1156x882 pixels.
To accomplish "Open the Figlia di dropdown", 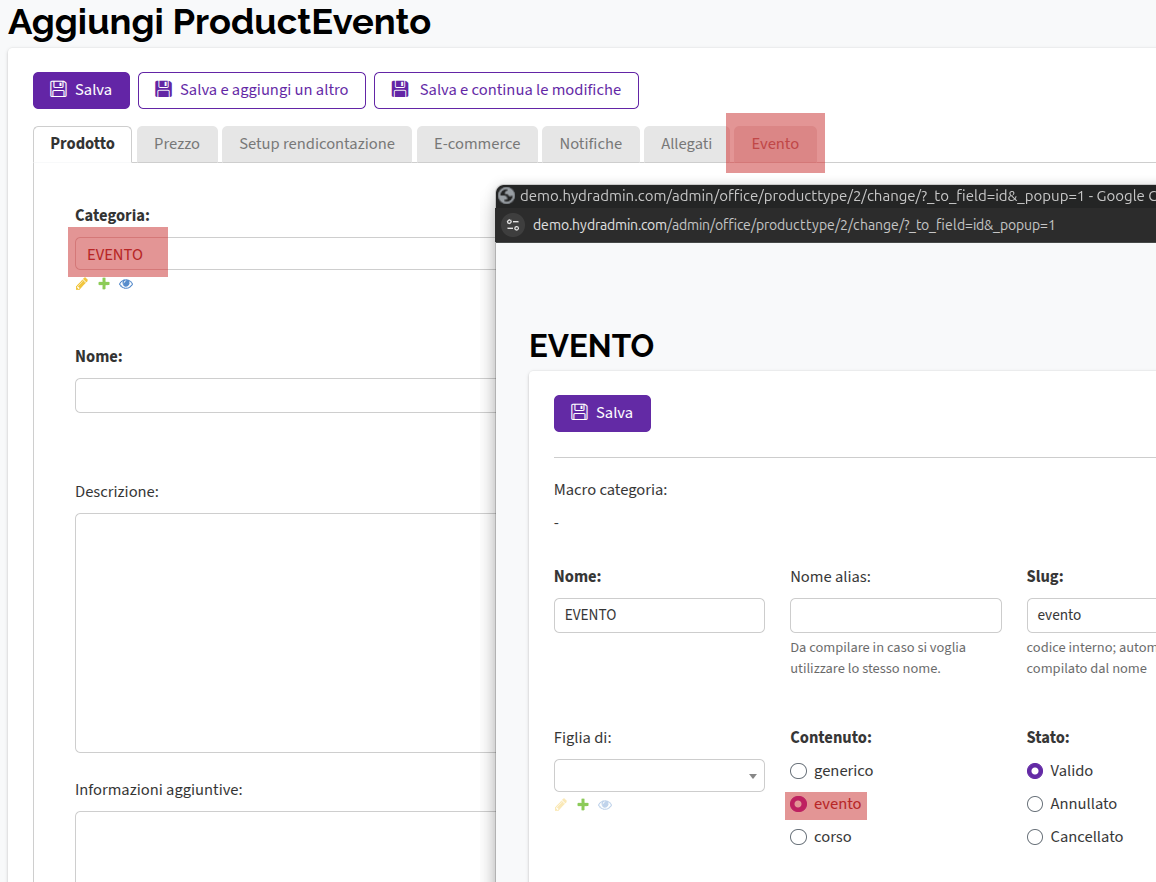I will pyautogui.click(x=659, y=776).
